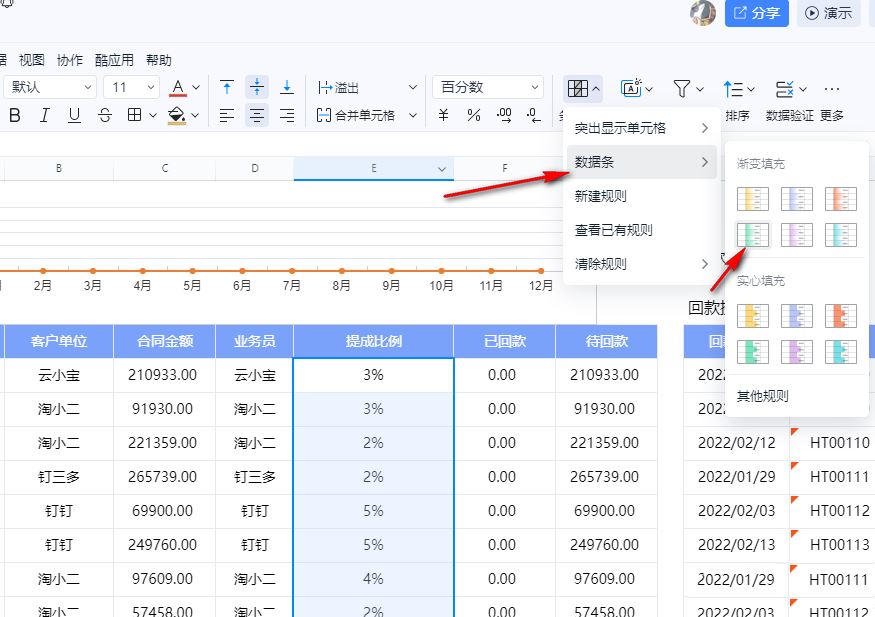Select the 提成比例 column header cell
Screen dimensions: 875x617
click(x=373, y=341)
